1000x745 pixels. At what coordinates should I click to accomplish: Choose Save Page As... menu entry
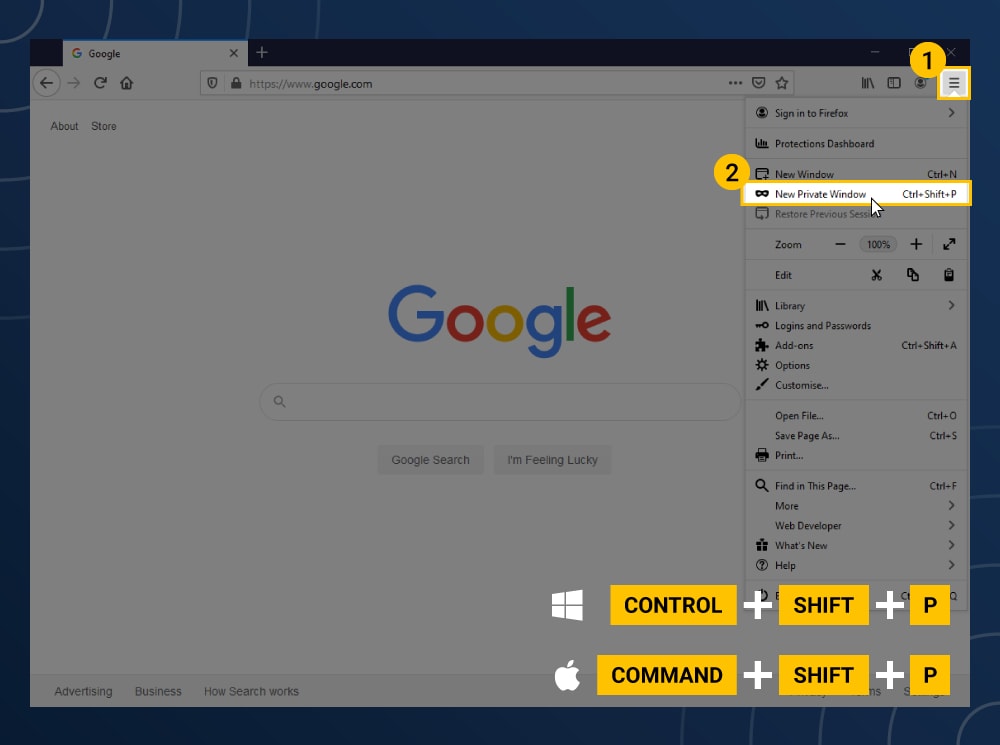click(x=857, y=436)
